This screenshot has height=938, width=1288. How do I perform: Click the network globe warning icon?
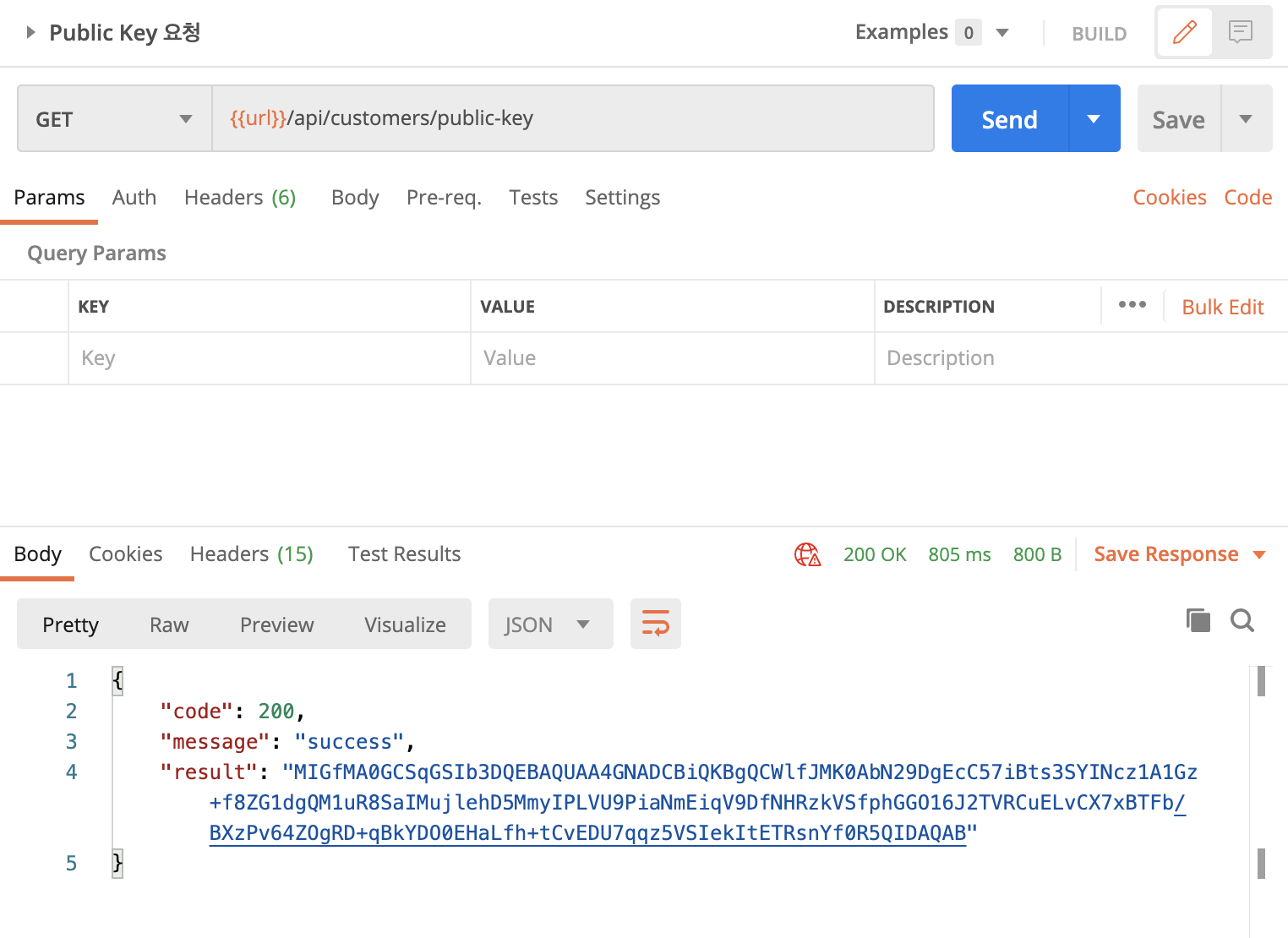[x=808, y=554]
